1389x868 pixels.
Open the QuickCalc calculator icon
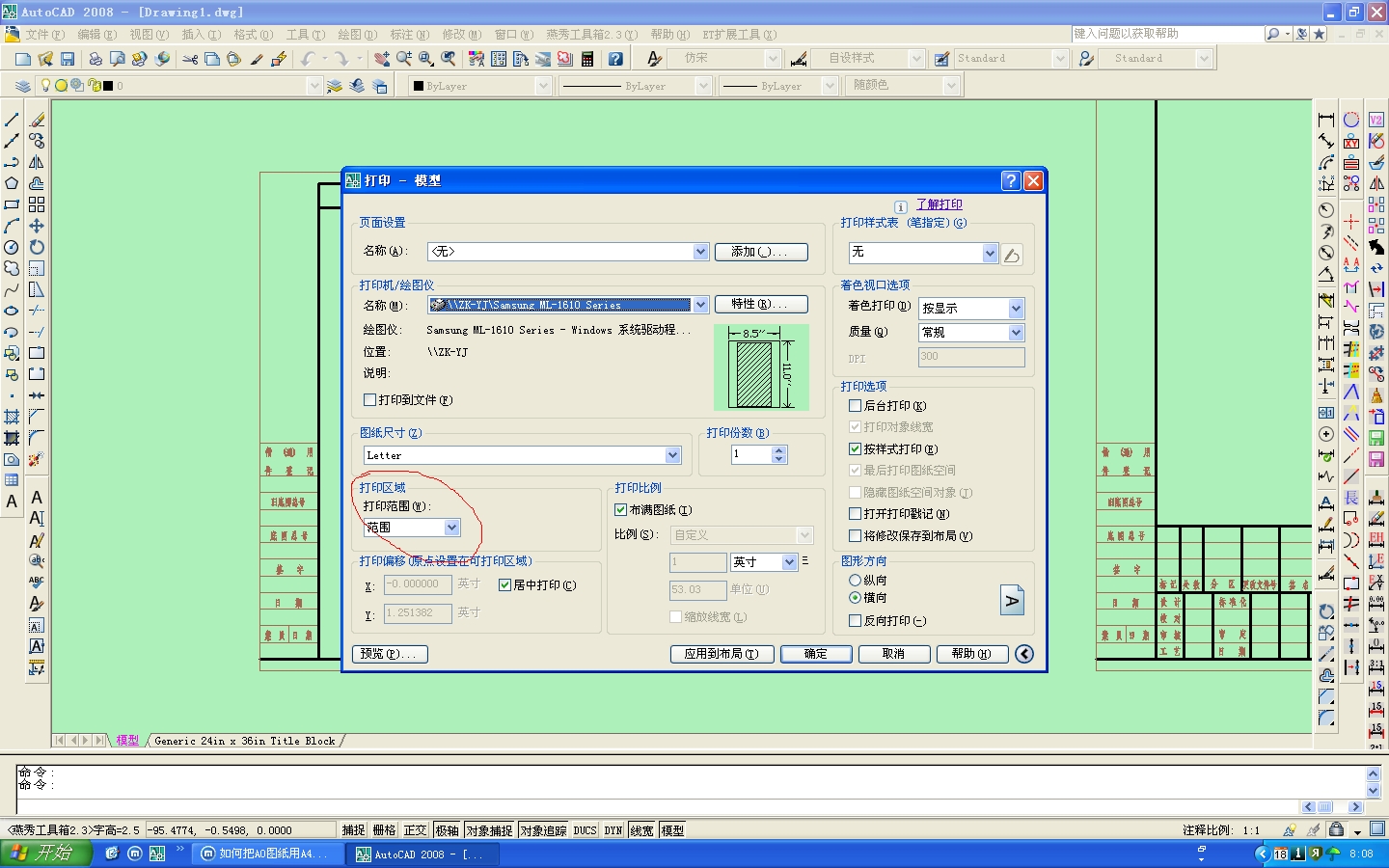click(x=586, y=59)
